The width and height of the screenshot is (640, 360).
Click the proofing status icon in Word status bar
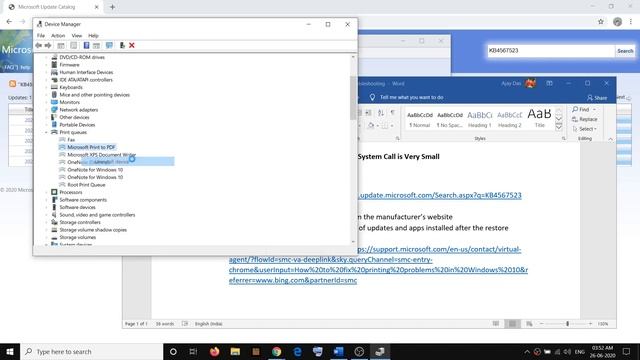point(185,324)
